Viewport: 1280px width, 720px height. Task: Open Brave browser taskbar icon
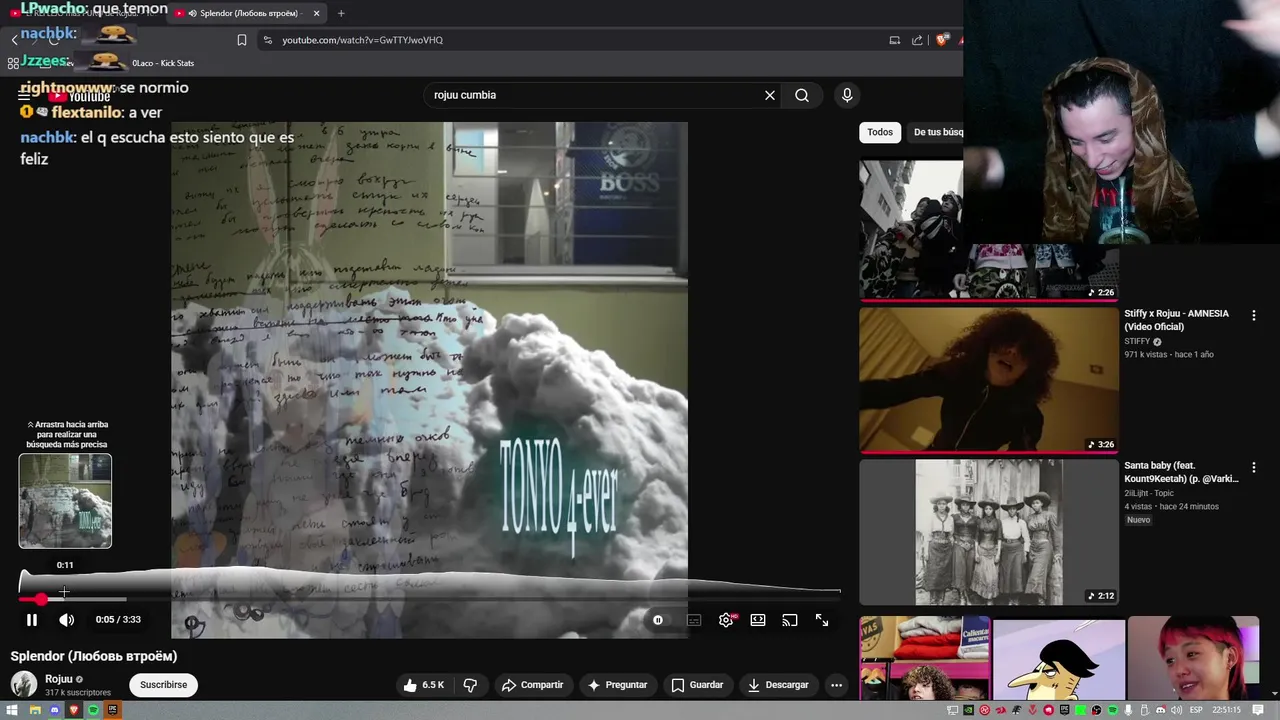click(x=74, y=710)
